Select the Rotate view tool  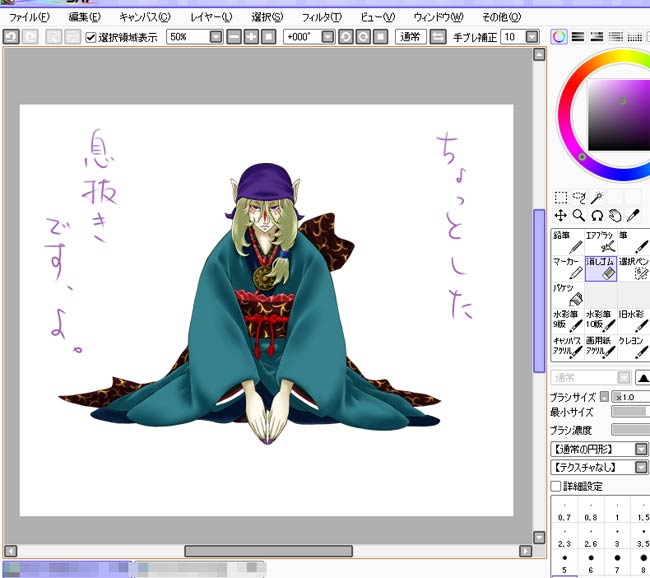pos(597,216)
